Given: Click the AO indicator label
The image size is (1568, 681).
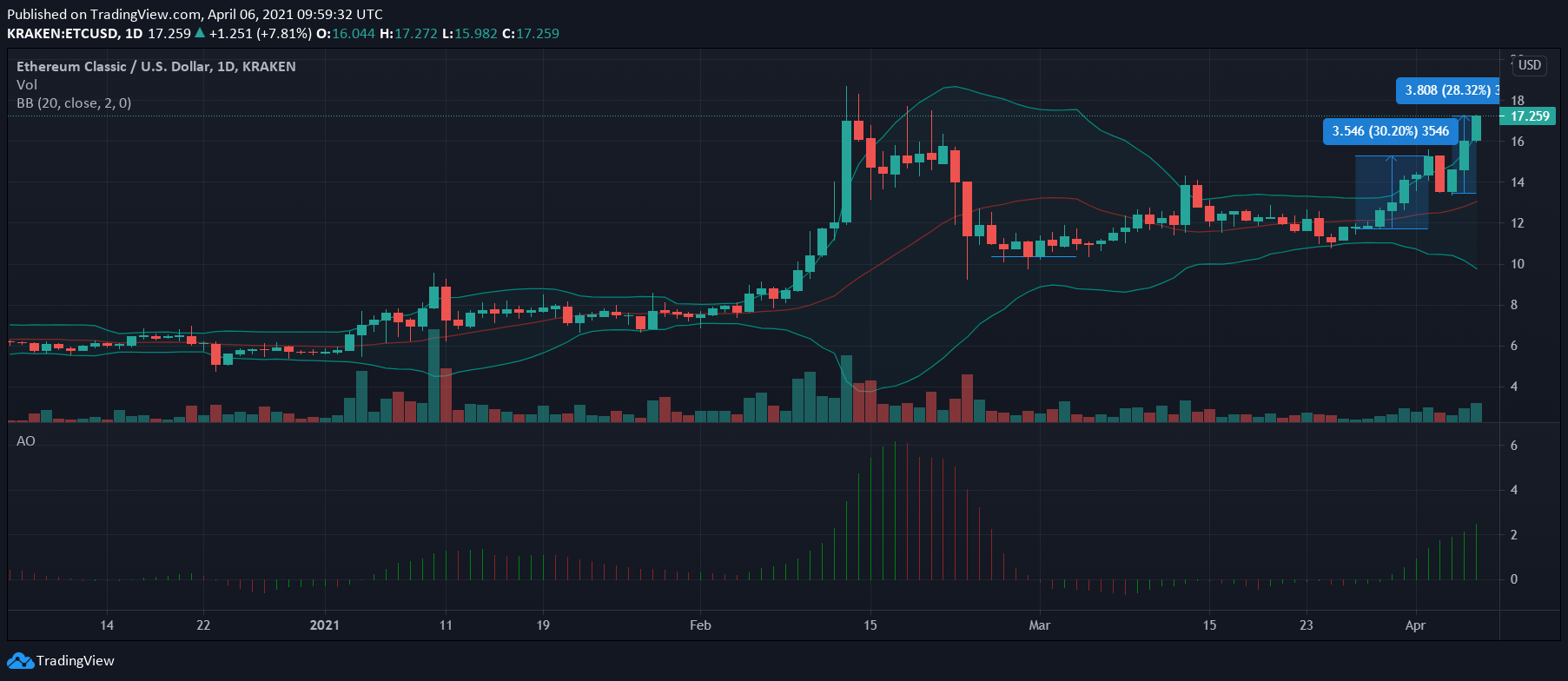Looking at the screenshot, I should (26, 441).
